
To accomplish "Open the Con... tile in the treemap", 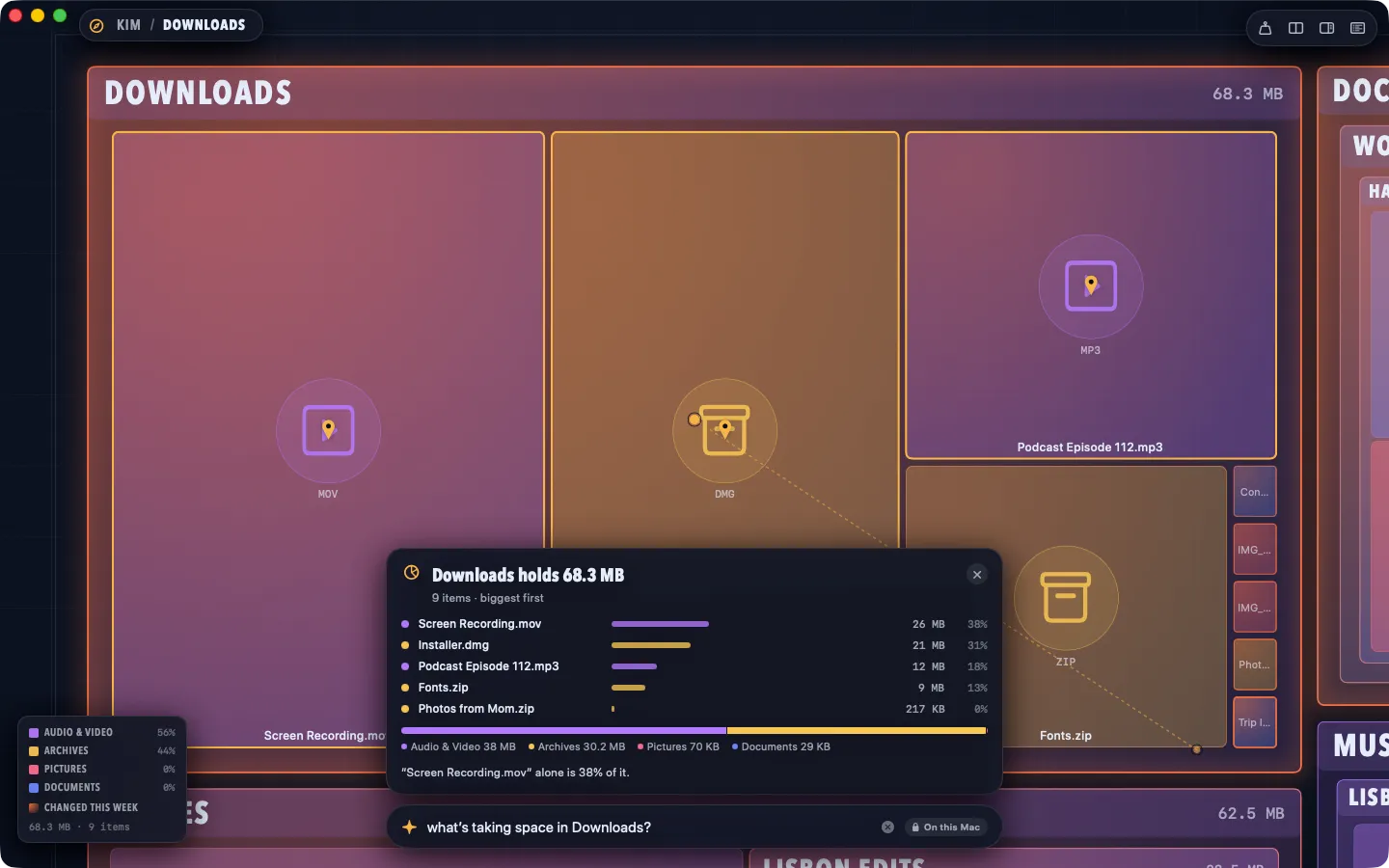I will click(1255, 492).
